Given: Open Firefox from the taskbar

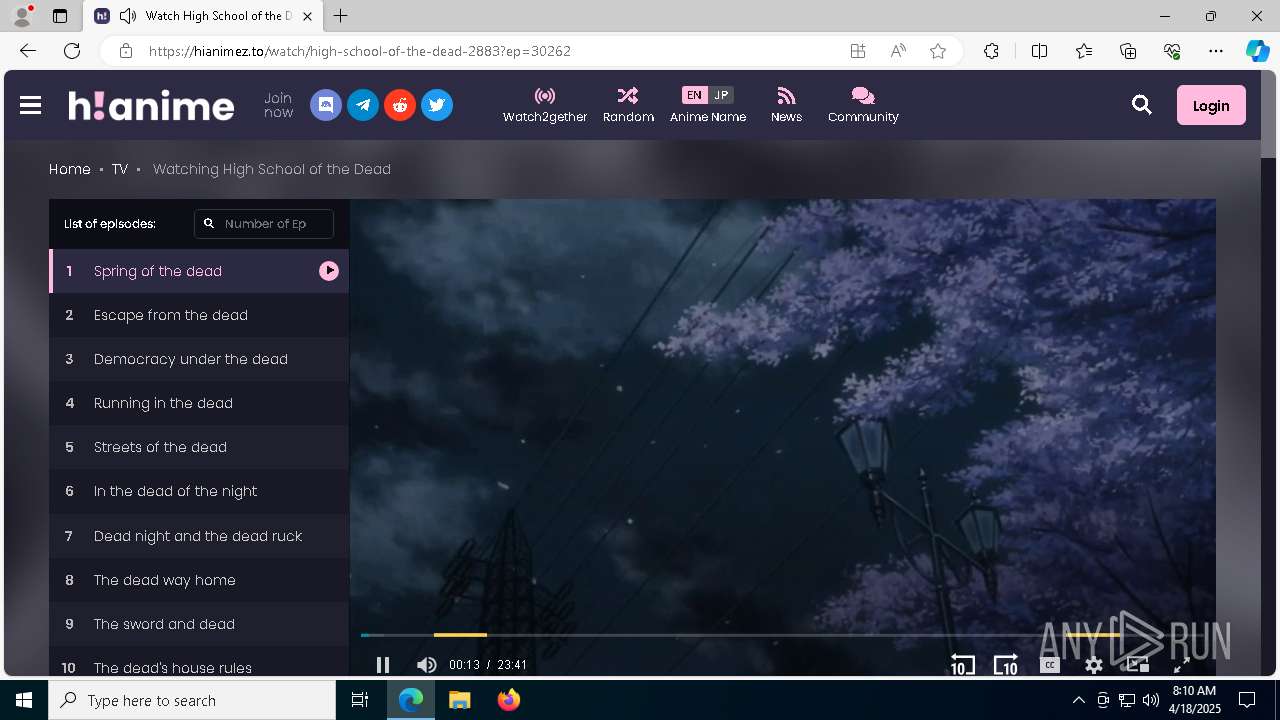Looking at the screenshot, I should pyautogui.click(x=509, y=700).
